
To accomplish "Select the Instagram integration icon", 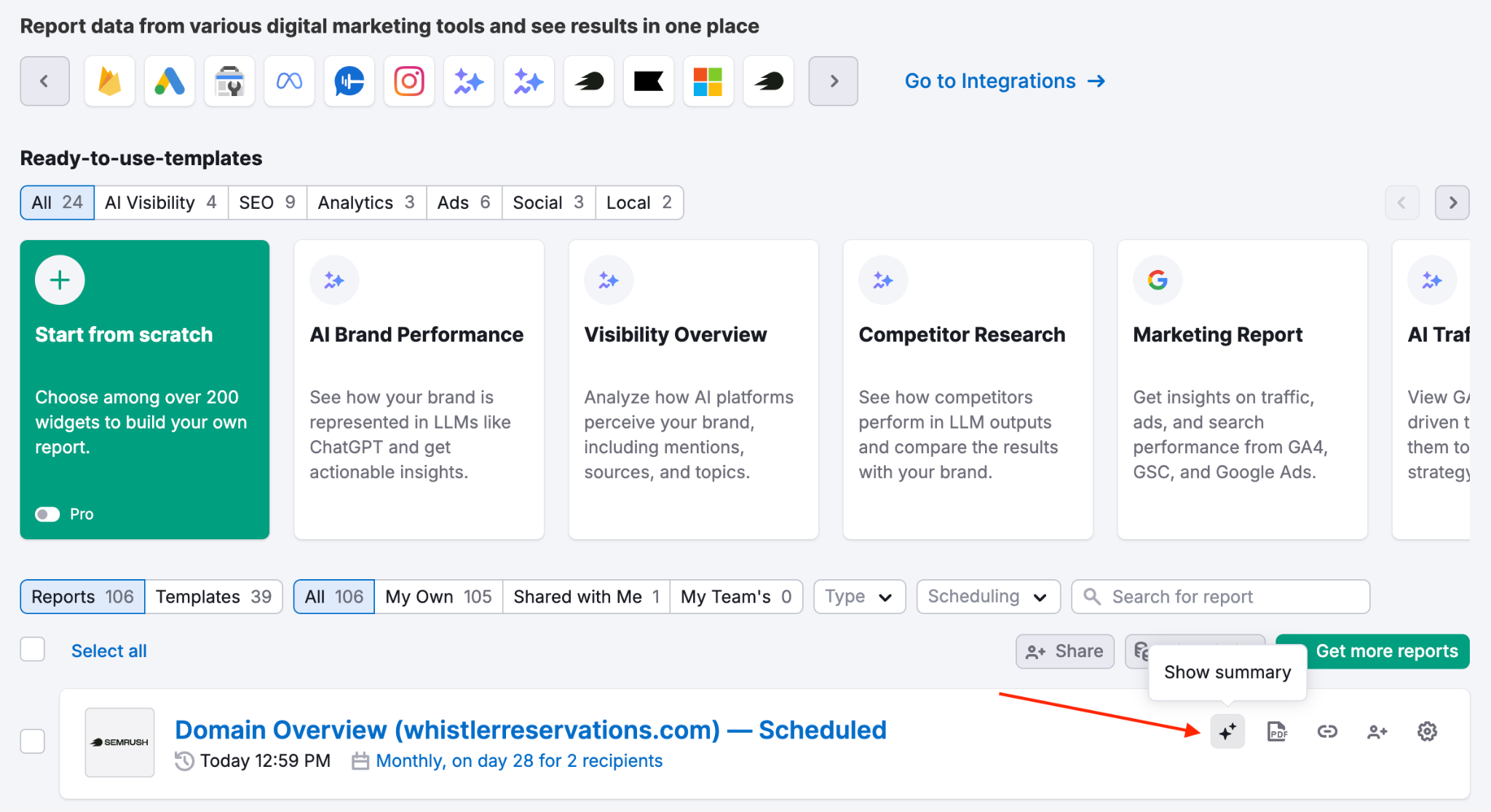I will point(409,81).
